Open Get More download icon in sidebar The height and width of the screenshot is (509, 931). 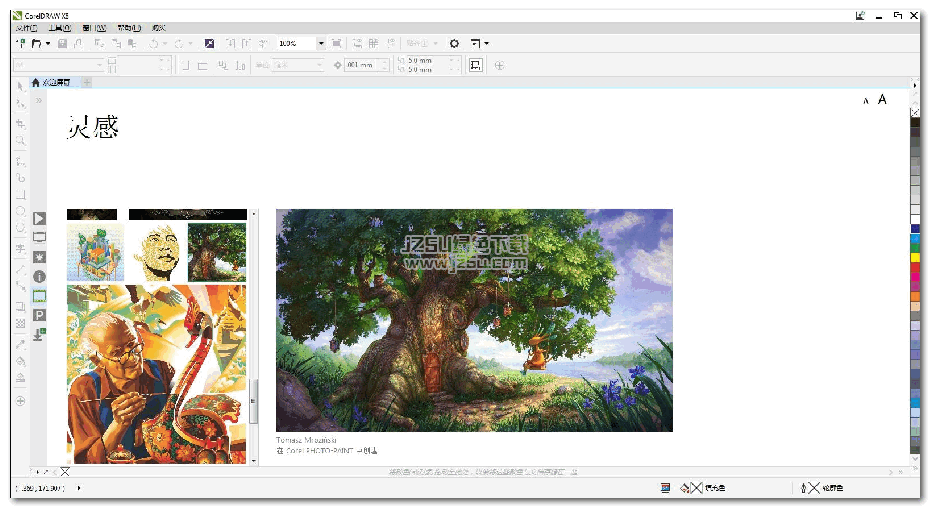point(39,334)
